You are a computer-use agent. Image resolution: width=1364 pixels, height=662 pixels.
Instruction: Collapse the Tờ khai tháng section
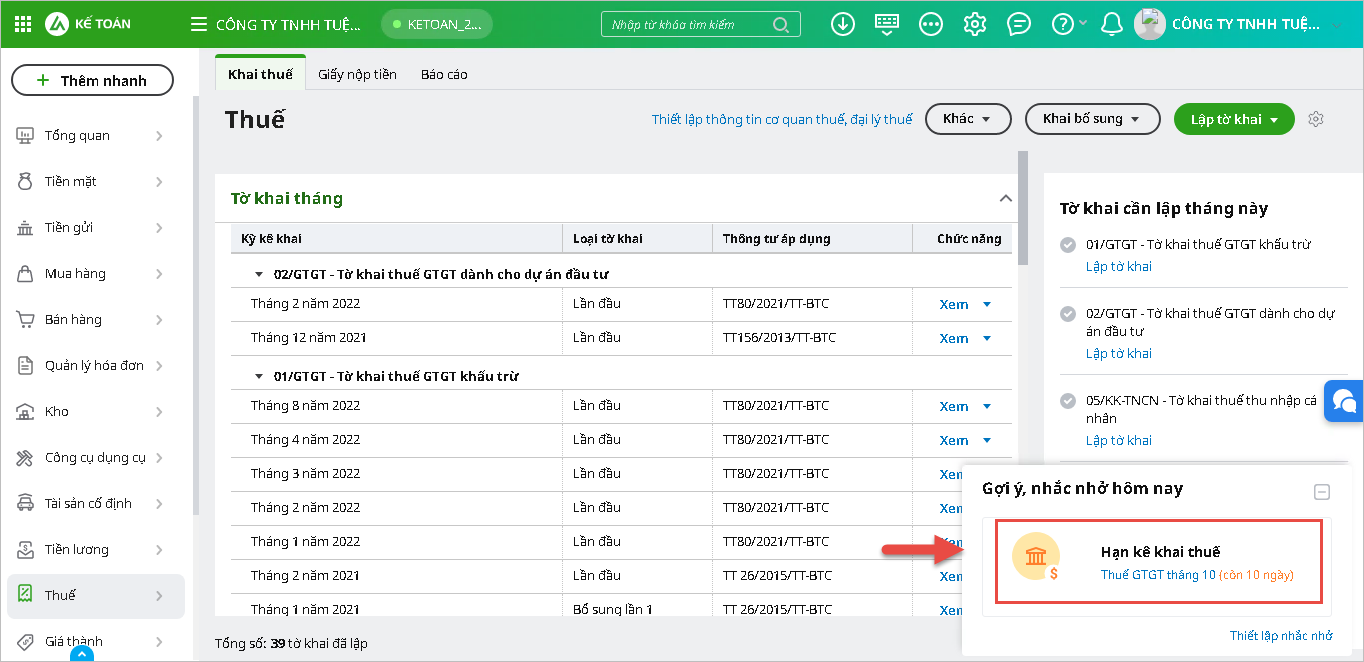tap(1006, 198)
